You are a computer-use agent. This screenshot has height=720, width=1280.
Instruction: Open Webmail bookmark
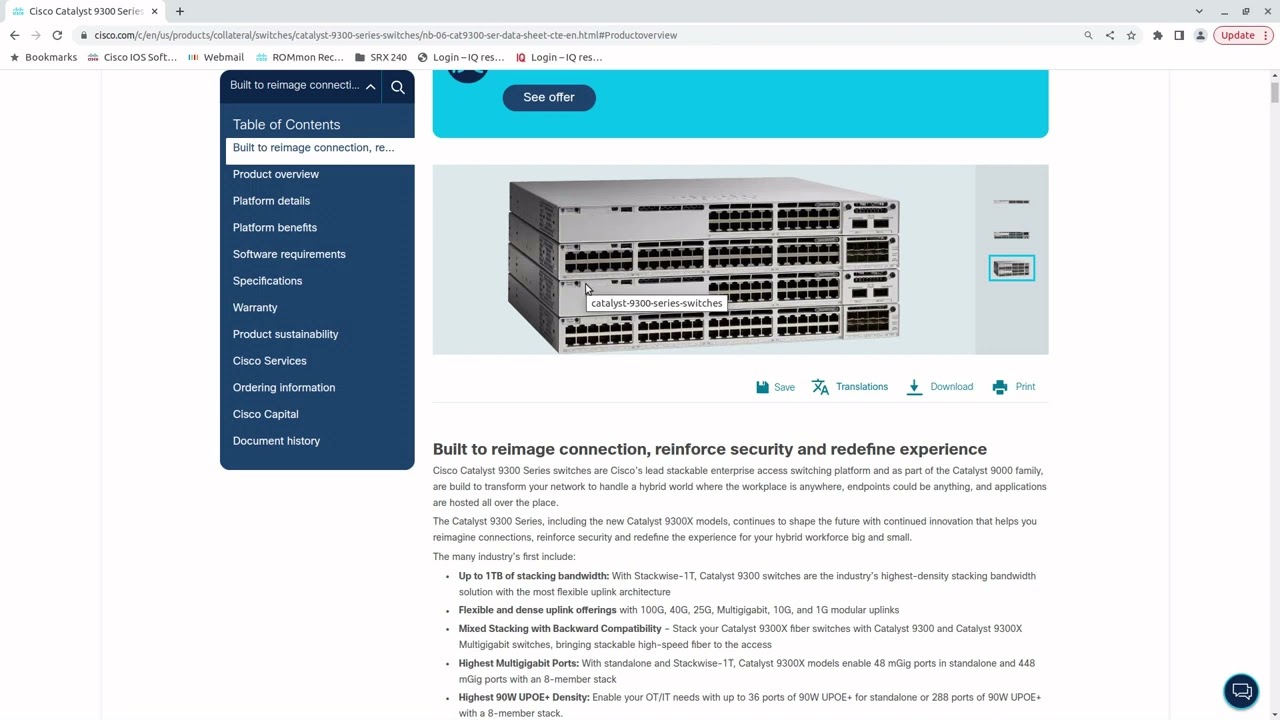(215, 57)
